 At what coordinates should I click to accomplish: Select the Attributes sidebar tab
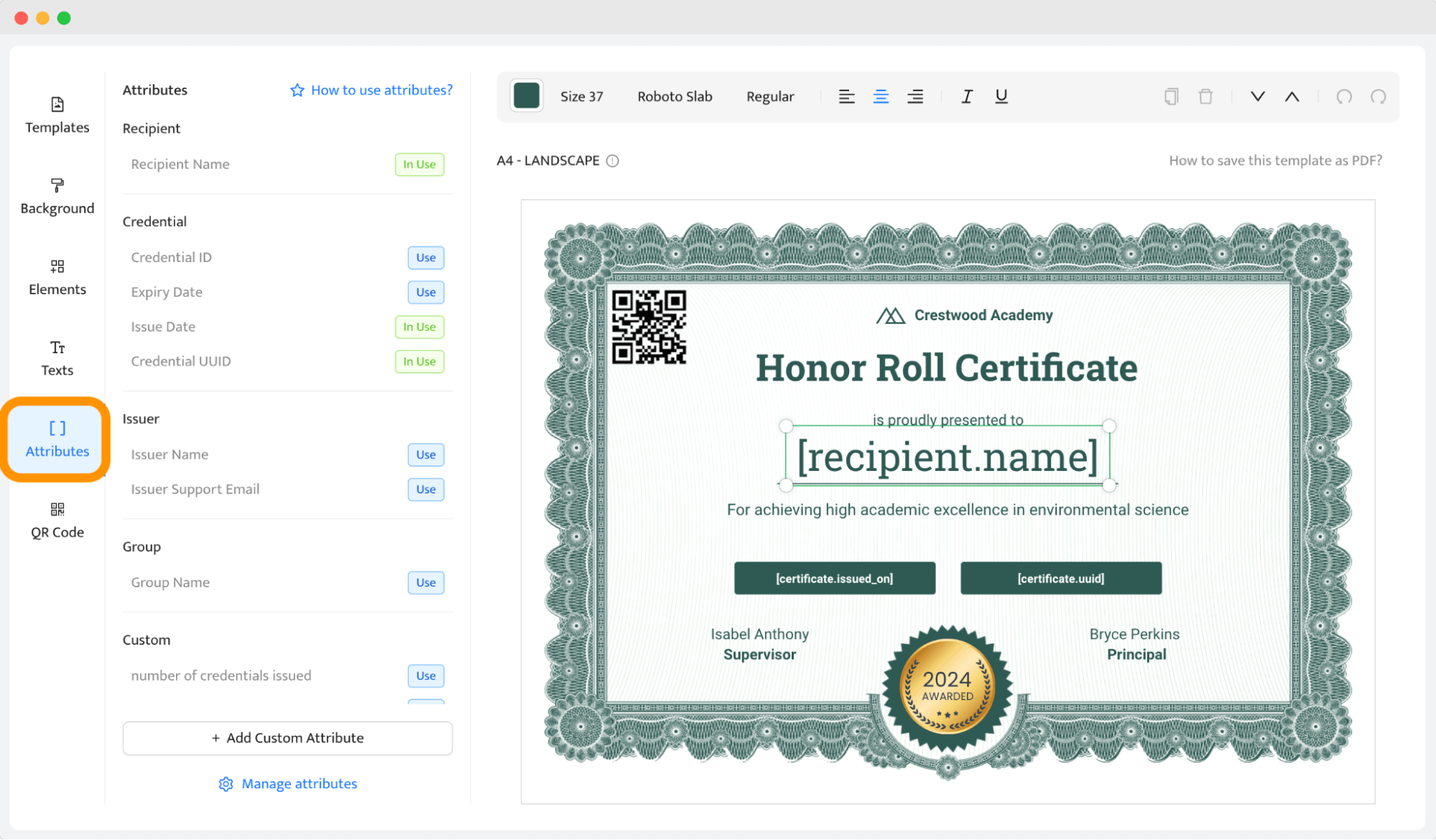click(57, 439)
